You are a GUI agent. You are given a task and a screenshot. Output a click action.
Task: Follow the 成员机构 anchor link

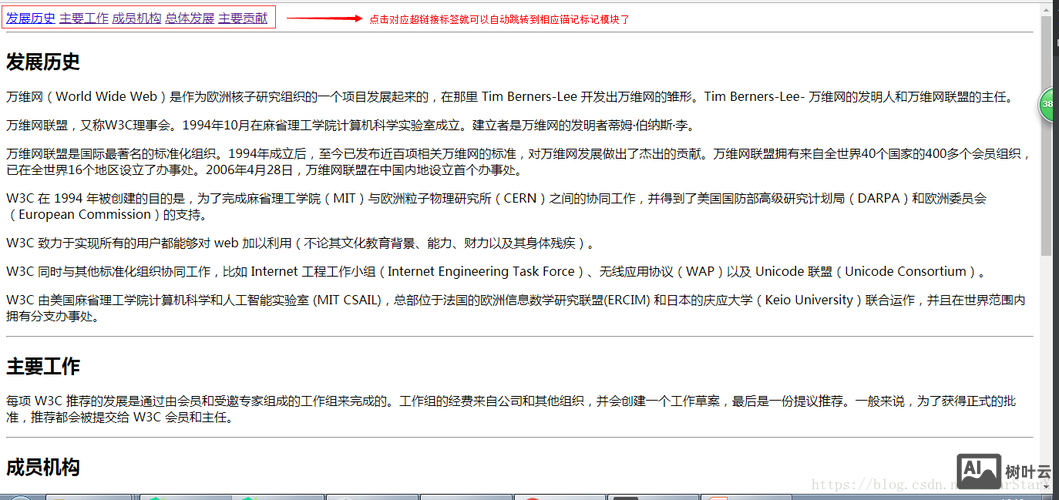click(x=136, y=19)
